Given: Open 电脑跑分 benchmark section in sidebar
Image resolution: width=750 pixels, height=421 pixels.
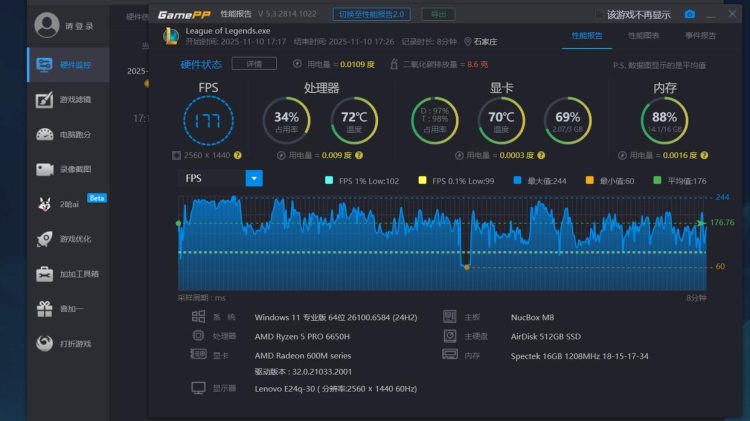Looking at the screenshot, I should click(x=69, y=134).
